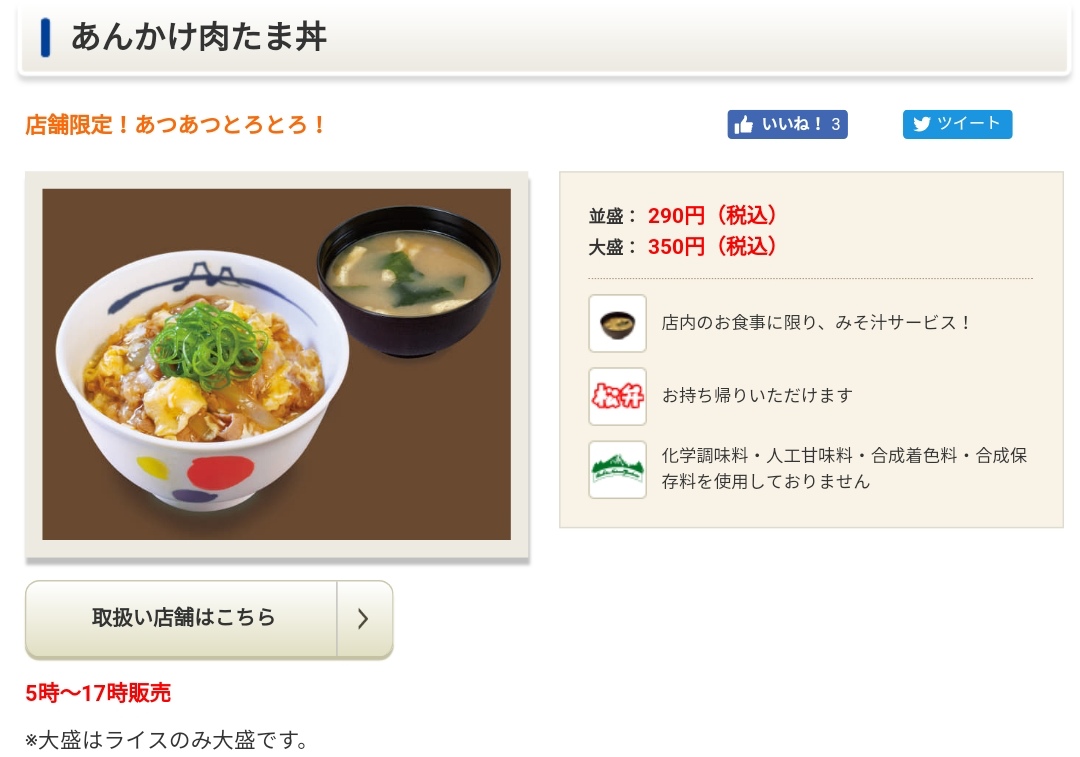Click the いいね count number 3
Screen dimensions: 1080x757
pos(836,125)
